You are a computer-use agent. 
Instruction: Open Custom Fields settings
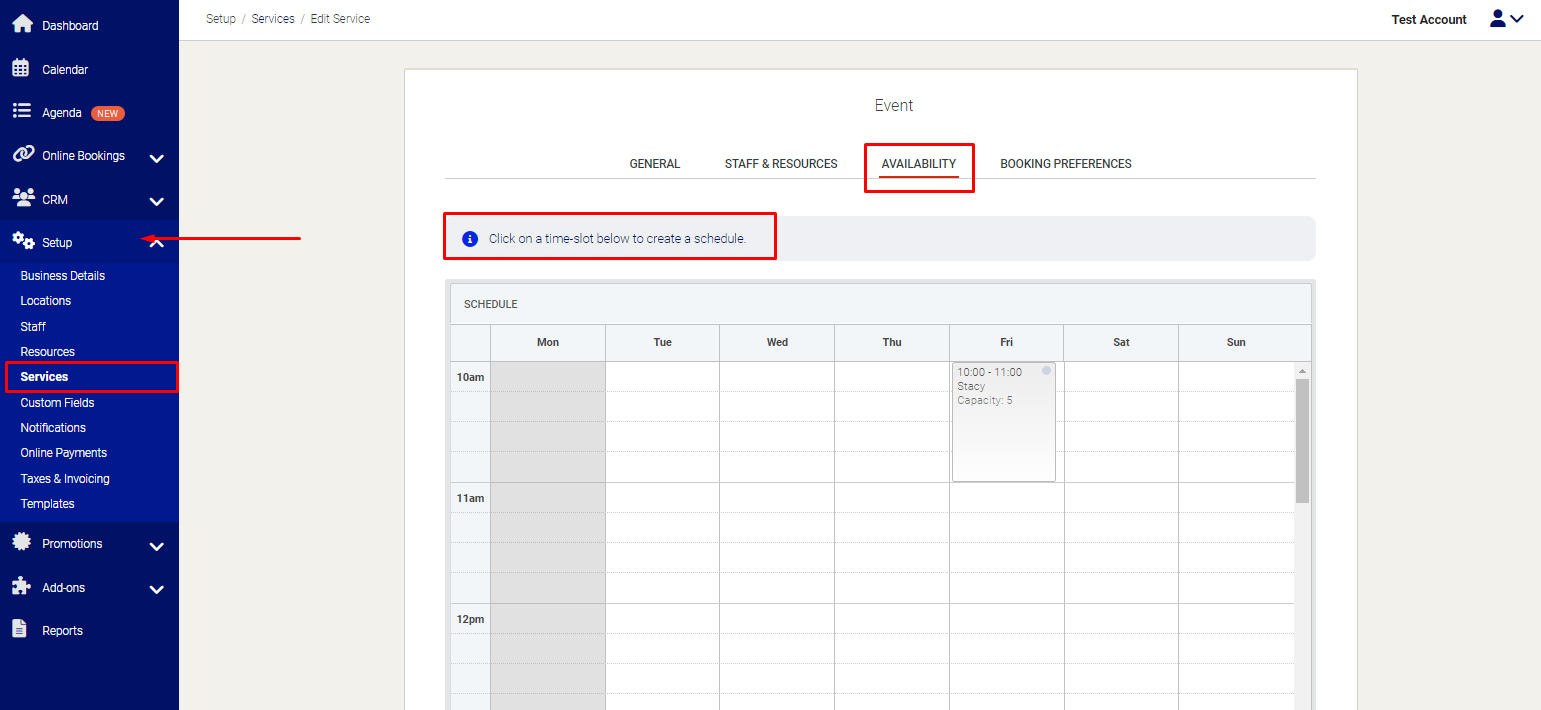(58, 403)
